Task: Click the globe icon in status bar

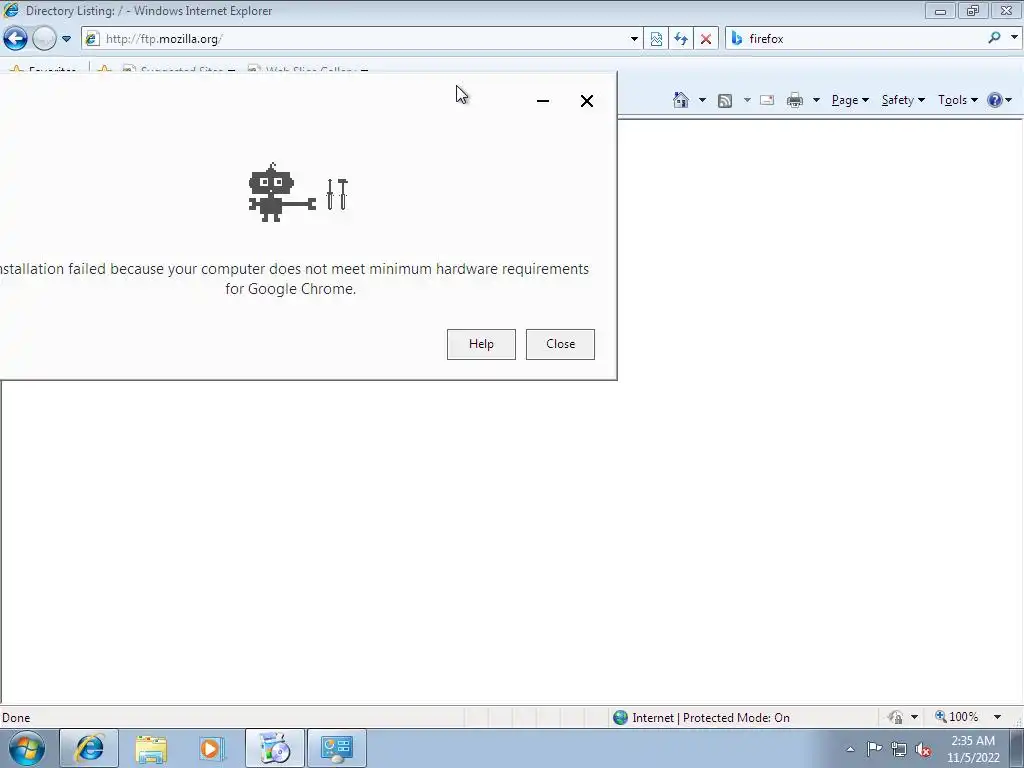Action: click(620, 718)
